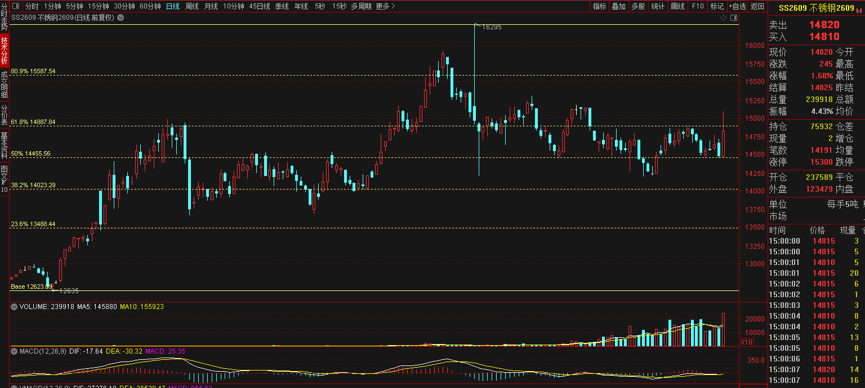Open the 图文F10 side tab
This screenshot has height=388, width=865.
click(x=4, y=178)
